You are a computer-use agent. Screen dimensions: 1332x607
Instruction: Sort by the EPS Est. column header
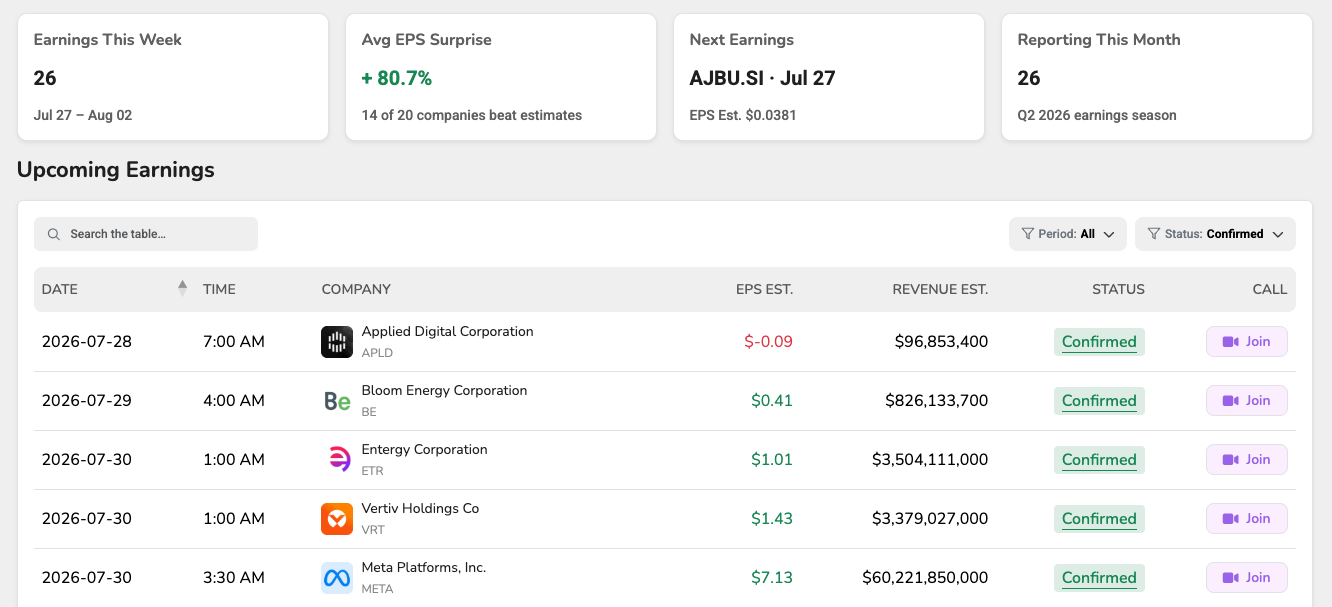(764, 289)
